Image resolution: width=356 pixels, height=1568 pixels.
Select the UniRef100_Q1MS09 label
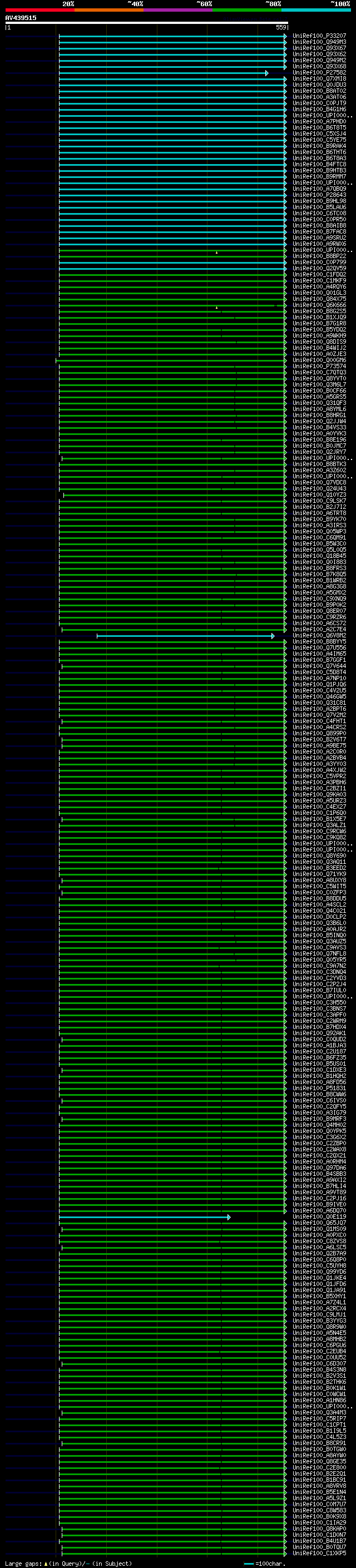coord(319,1229)
